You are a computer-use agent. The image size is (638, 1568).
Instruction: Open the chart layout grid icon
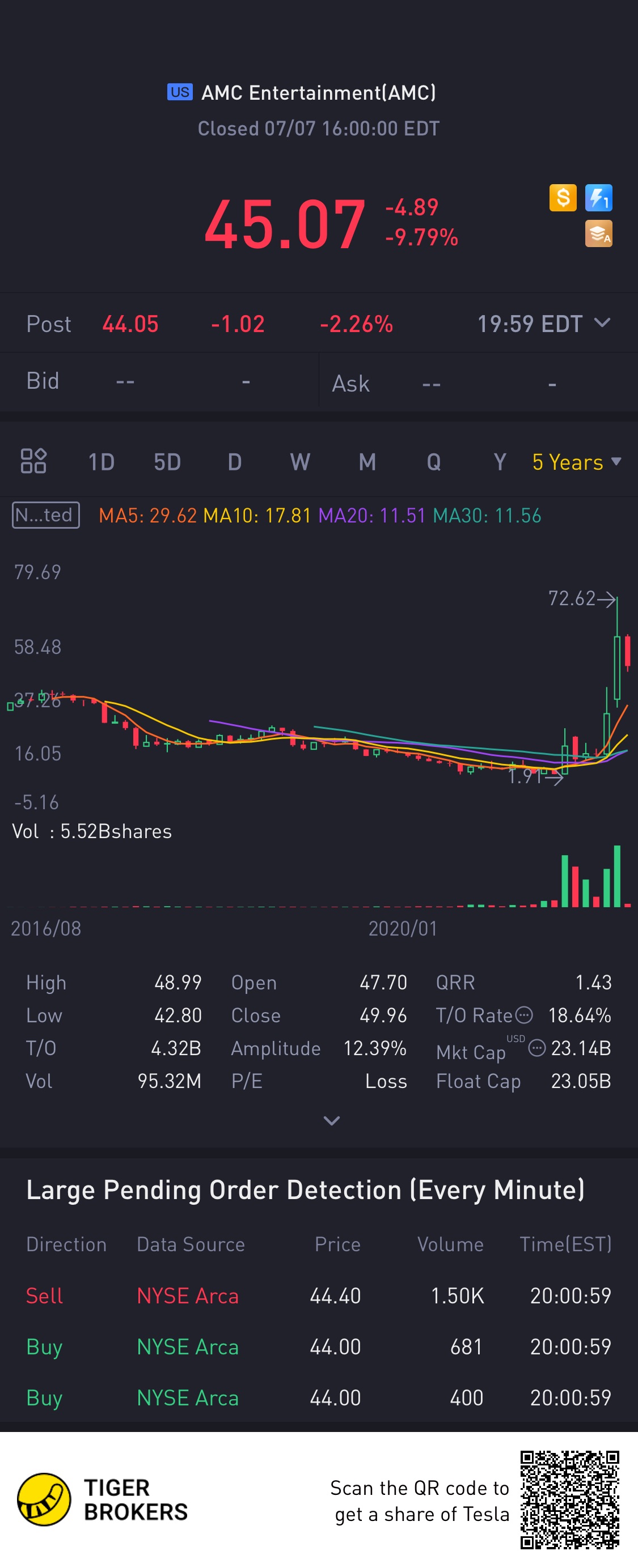pos(33,461)
